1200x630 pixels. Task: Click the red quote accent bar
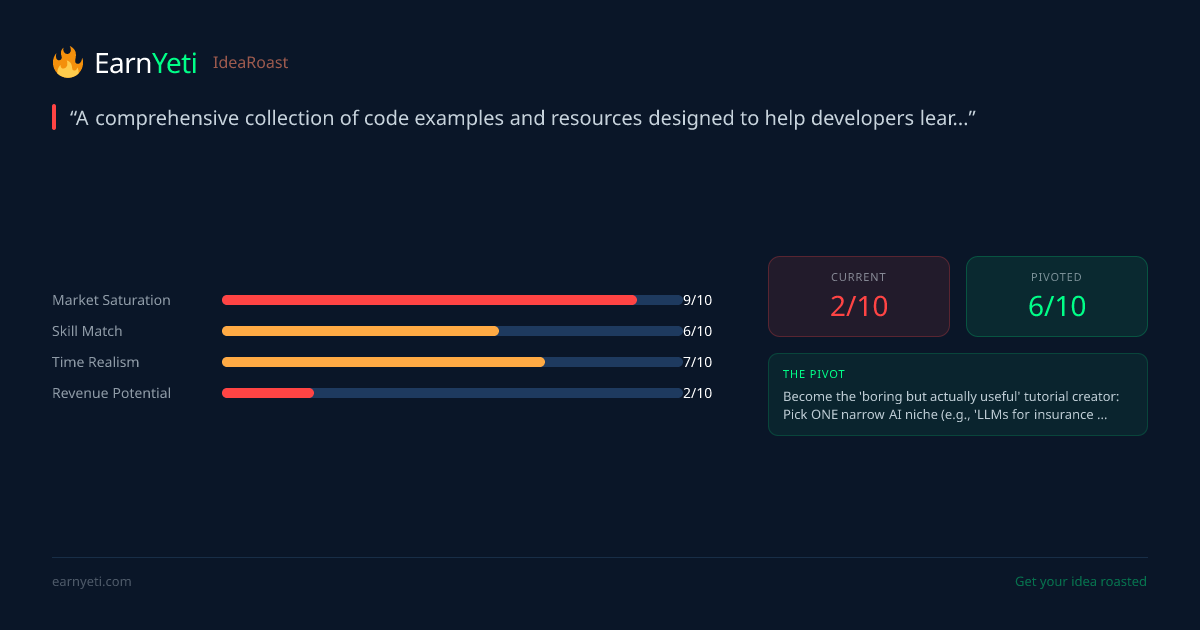pos(54,118)
